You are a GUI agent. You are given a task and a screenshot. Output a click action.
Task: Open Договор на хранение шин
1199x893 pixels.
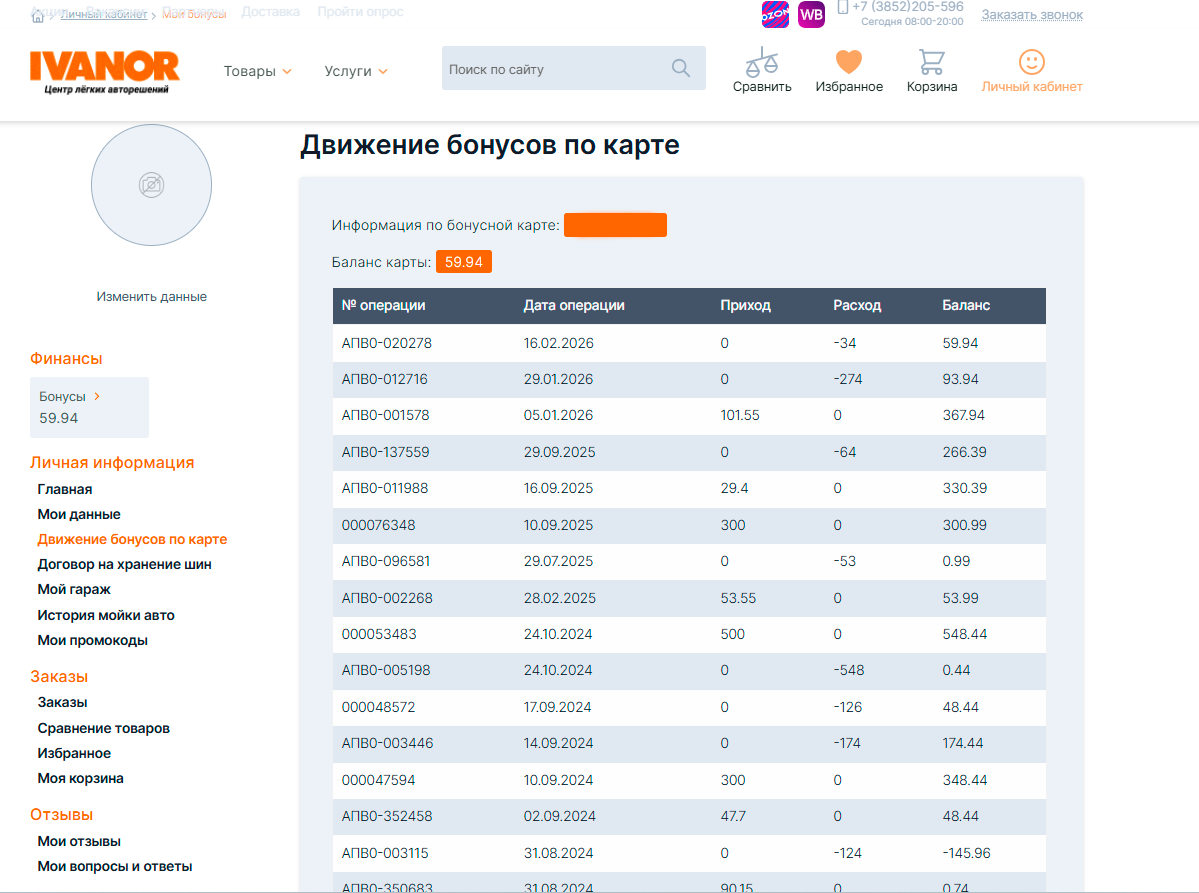pos(124,564)
